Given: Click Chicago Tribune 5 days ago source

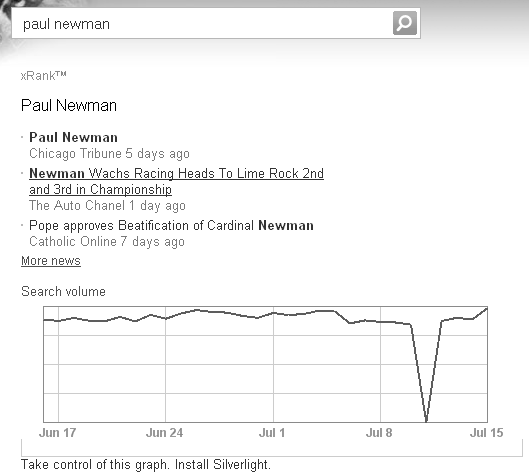Looking at the screenshot, I should click(x=109, y=154).
